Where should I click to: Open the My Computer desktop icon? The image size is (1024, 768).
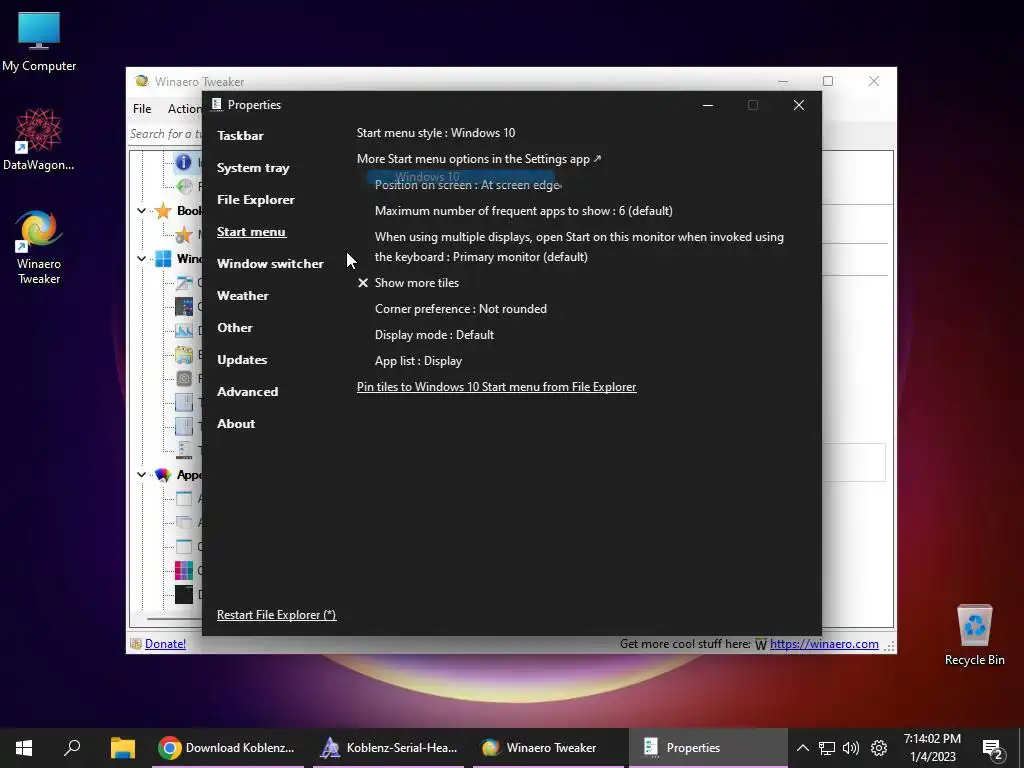coord(39,41)
